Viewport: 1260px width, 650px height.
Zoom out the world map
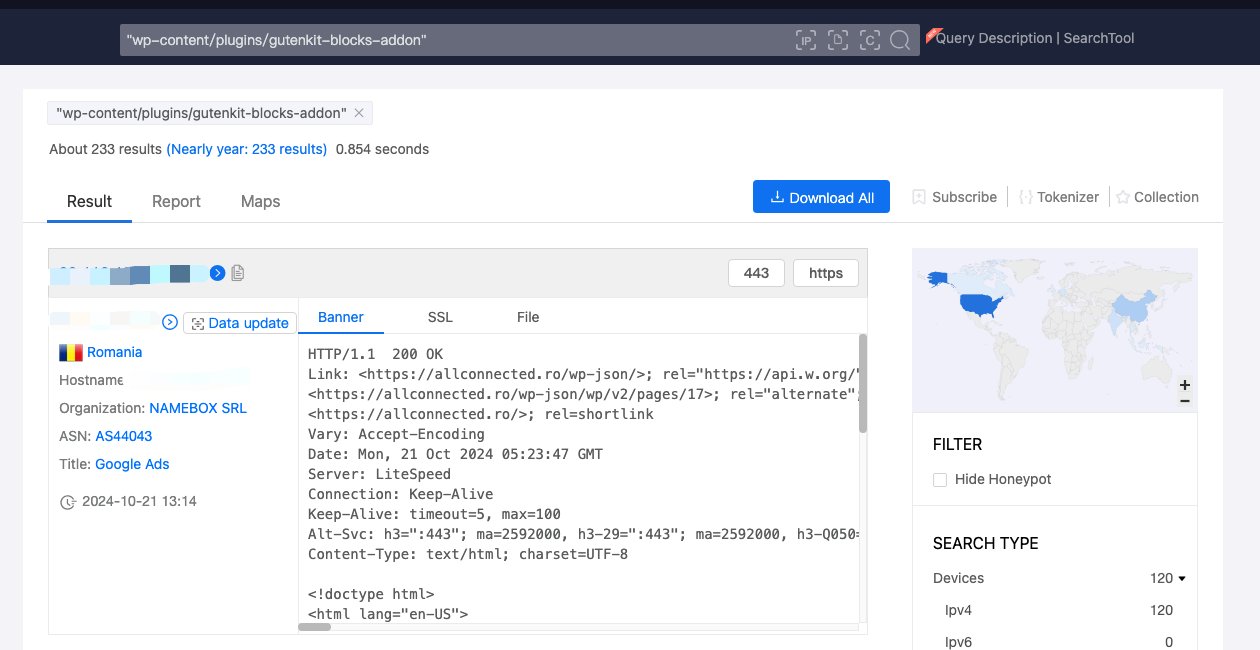point(1185,400)
